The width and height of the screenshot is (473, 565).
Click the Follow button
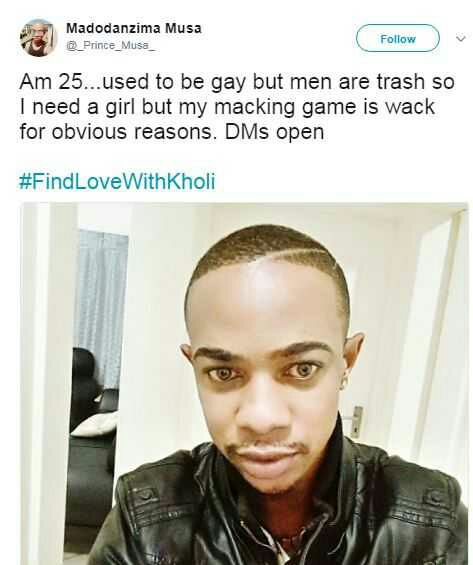[x=398, y=38]
